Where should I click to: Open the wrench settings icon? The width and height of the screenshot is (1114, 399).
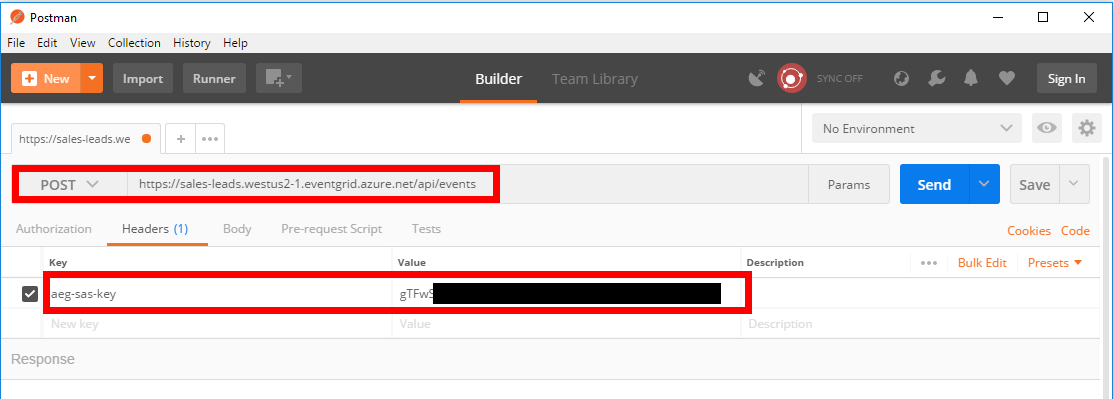tap(936, 78)
